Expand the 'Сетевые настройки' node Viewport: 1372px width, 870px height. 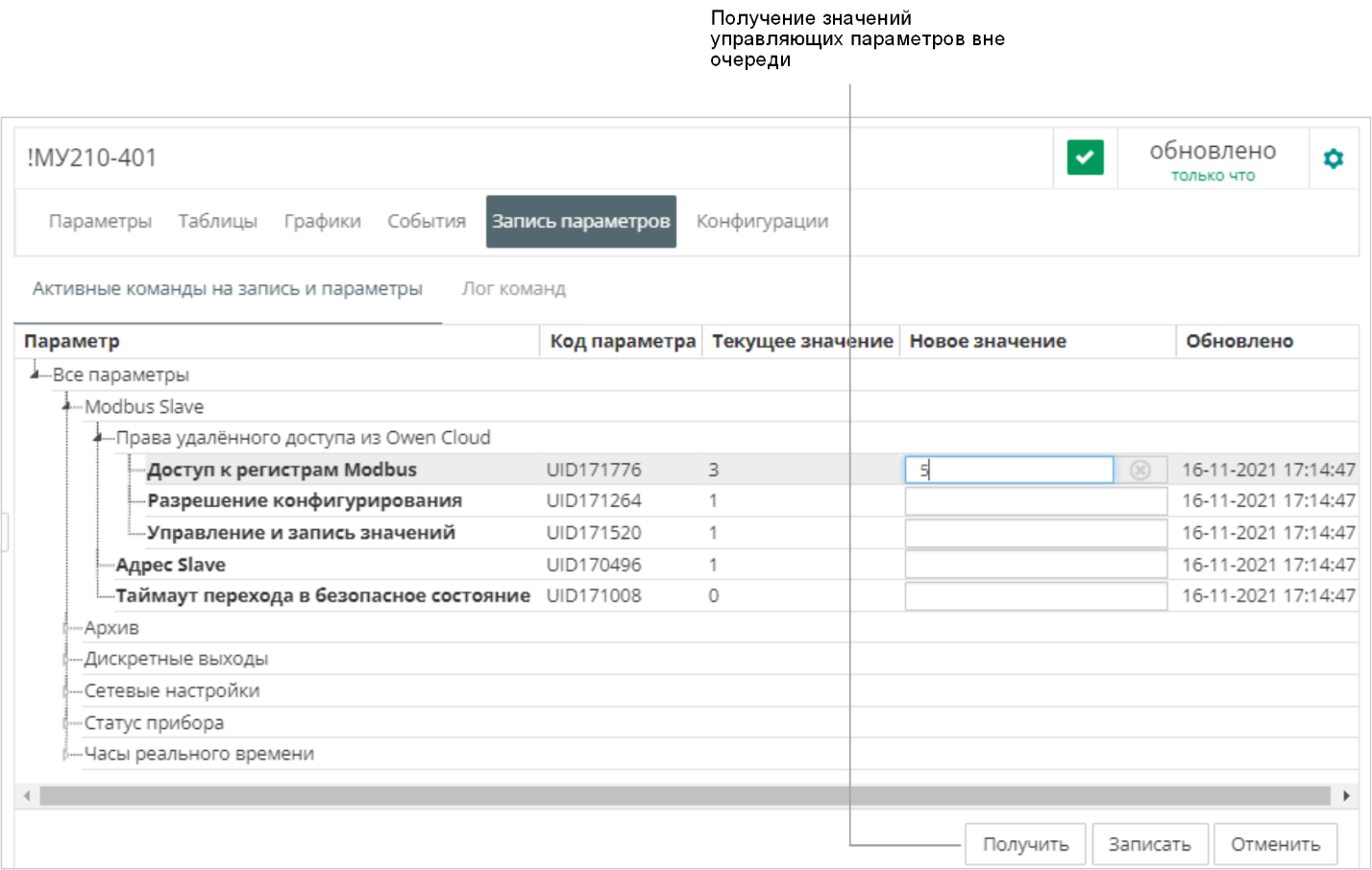click(x=66, y=691)
